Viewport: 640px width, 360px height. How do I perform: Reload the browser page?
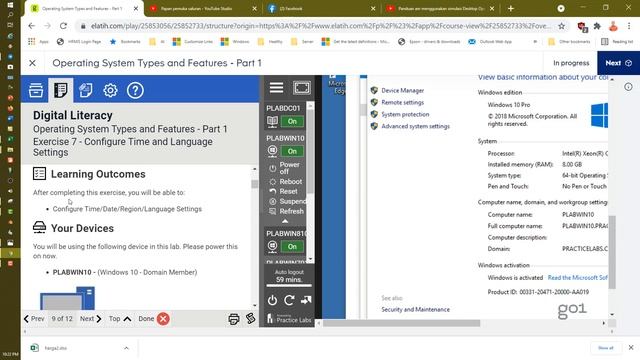pos(63,26)
